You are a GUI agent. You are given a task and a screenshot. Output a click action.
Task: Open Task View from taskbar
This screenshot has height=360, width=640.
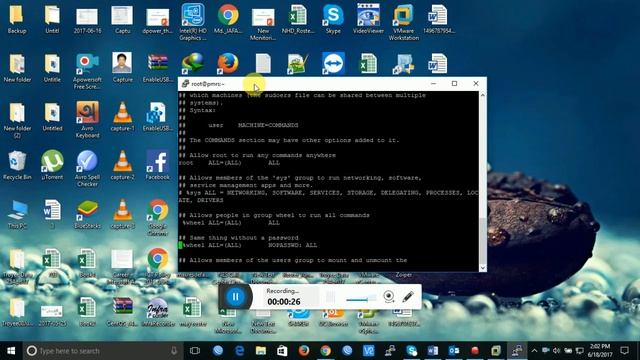(x=195, y=351)
